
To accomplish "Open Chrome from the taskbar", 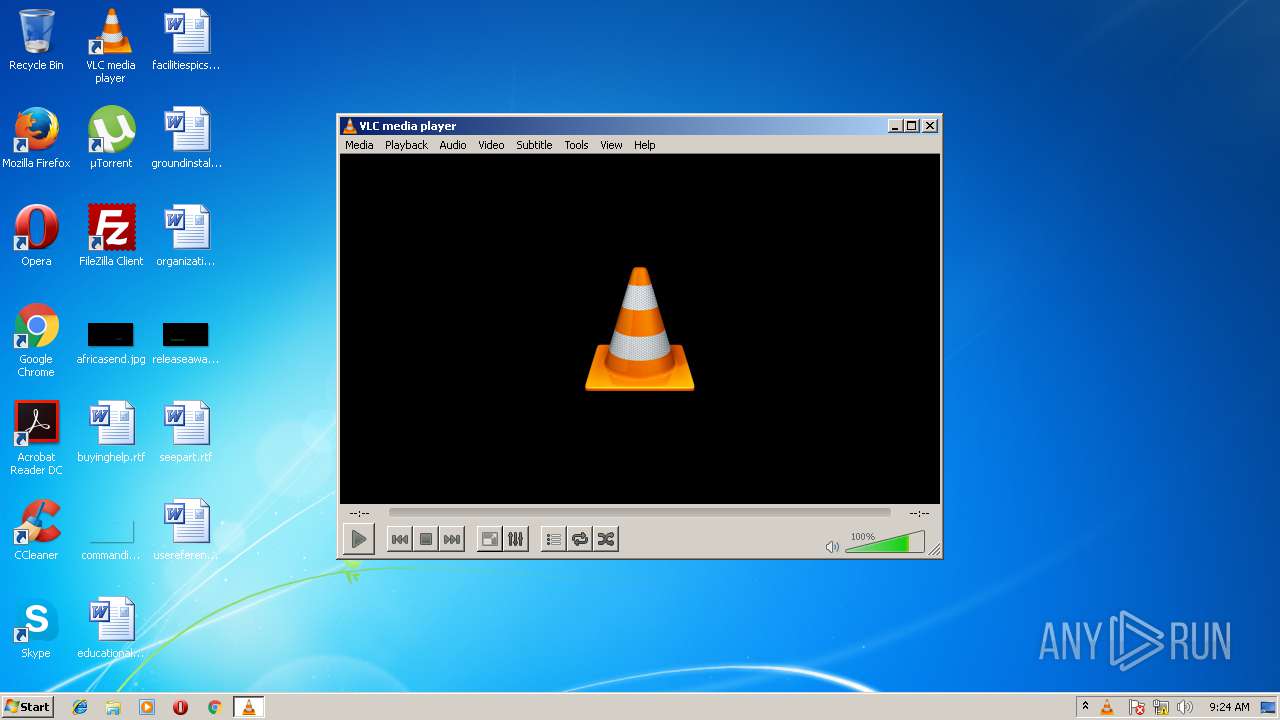I will 214,707.
